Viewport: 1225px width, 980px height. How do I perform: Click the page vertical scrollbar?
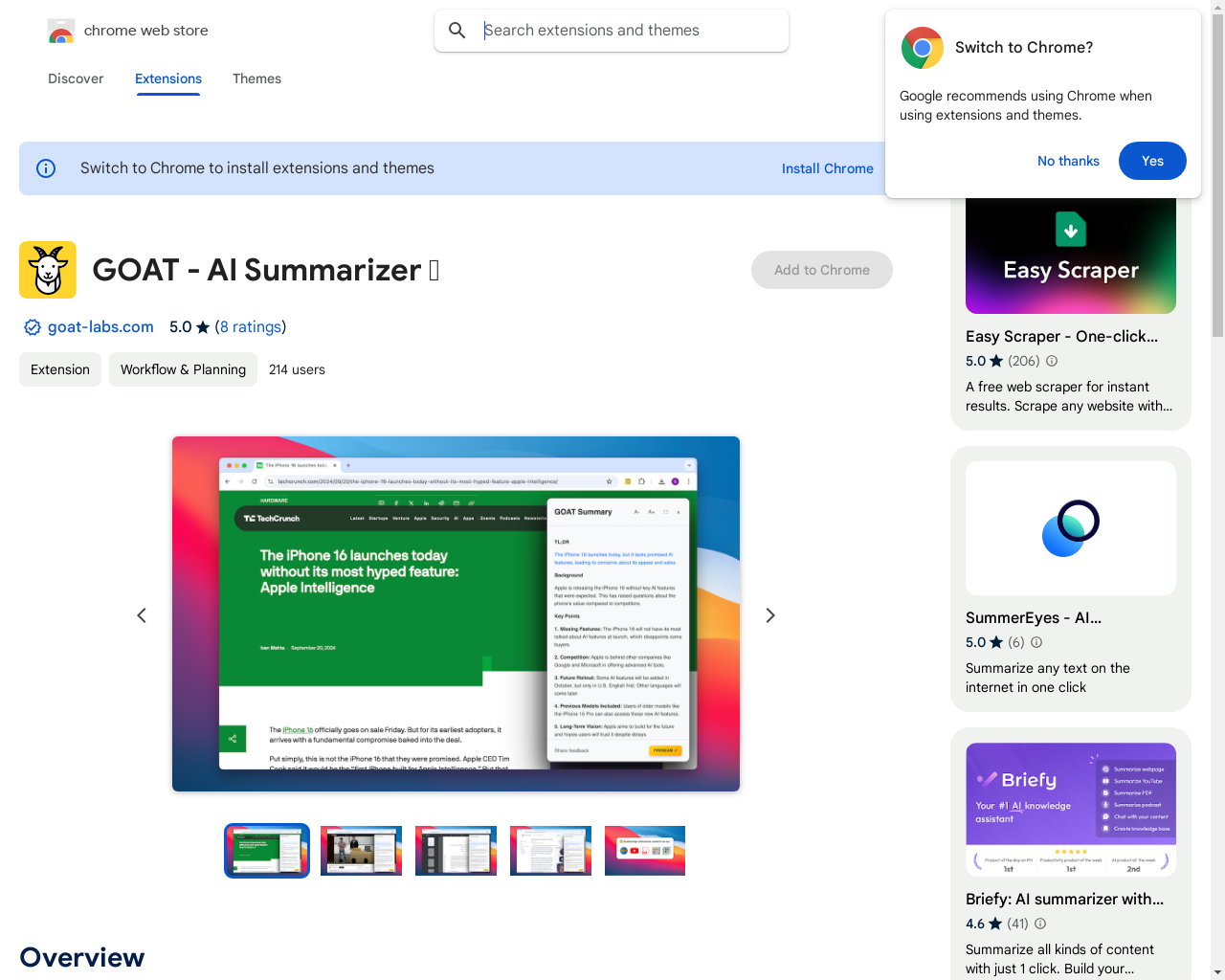pyautogui.click(x=1217, y=177)
